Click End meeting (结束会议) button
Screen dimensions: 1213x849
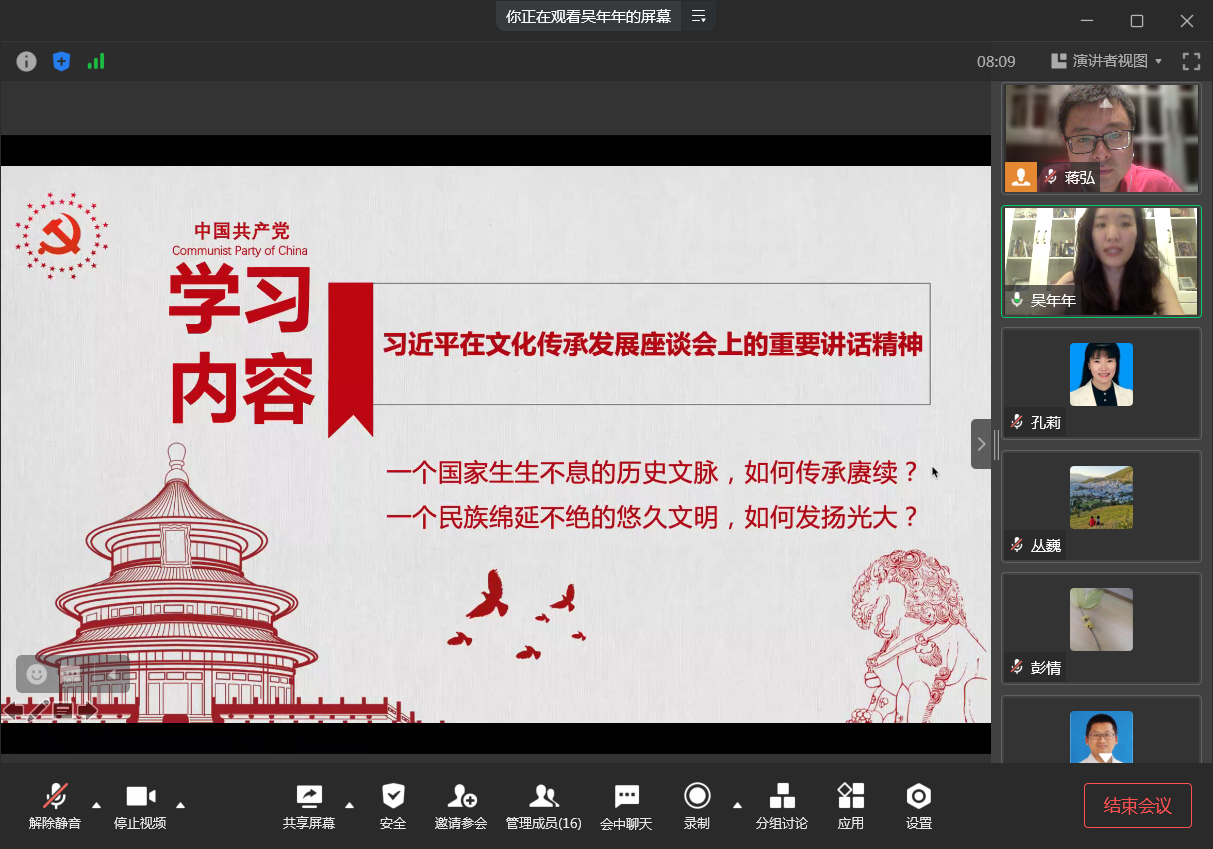1137,805
